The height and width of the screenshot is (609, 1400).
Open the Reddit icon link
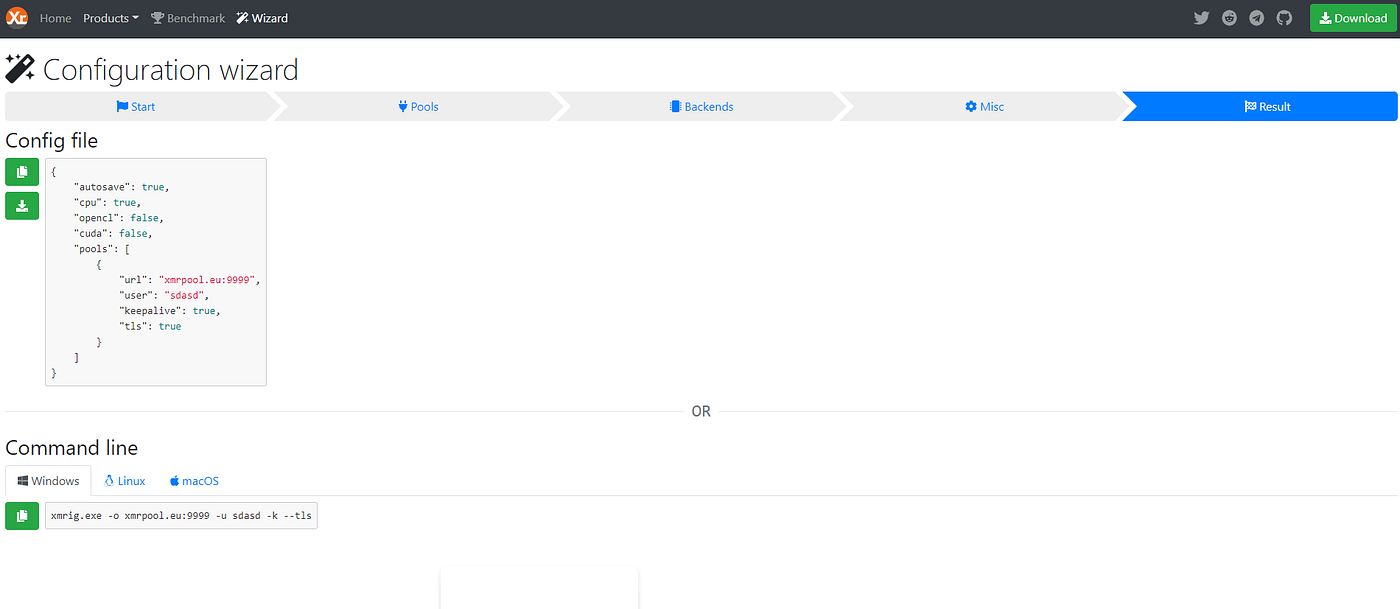1229,18
